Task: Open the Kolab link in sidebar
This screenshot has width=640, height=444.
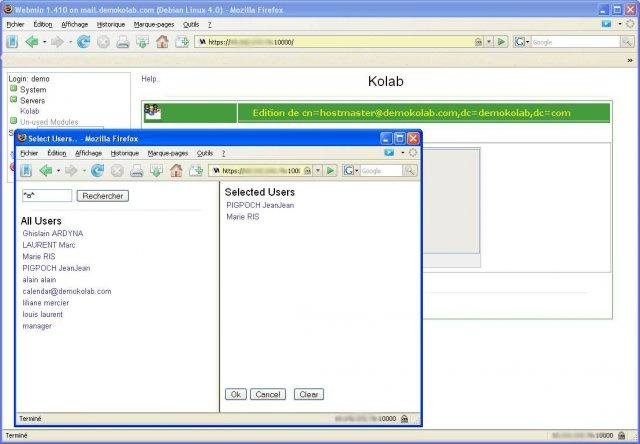Action: tap(30, 111)
